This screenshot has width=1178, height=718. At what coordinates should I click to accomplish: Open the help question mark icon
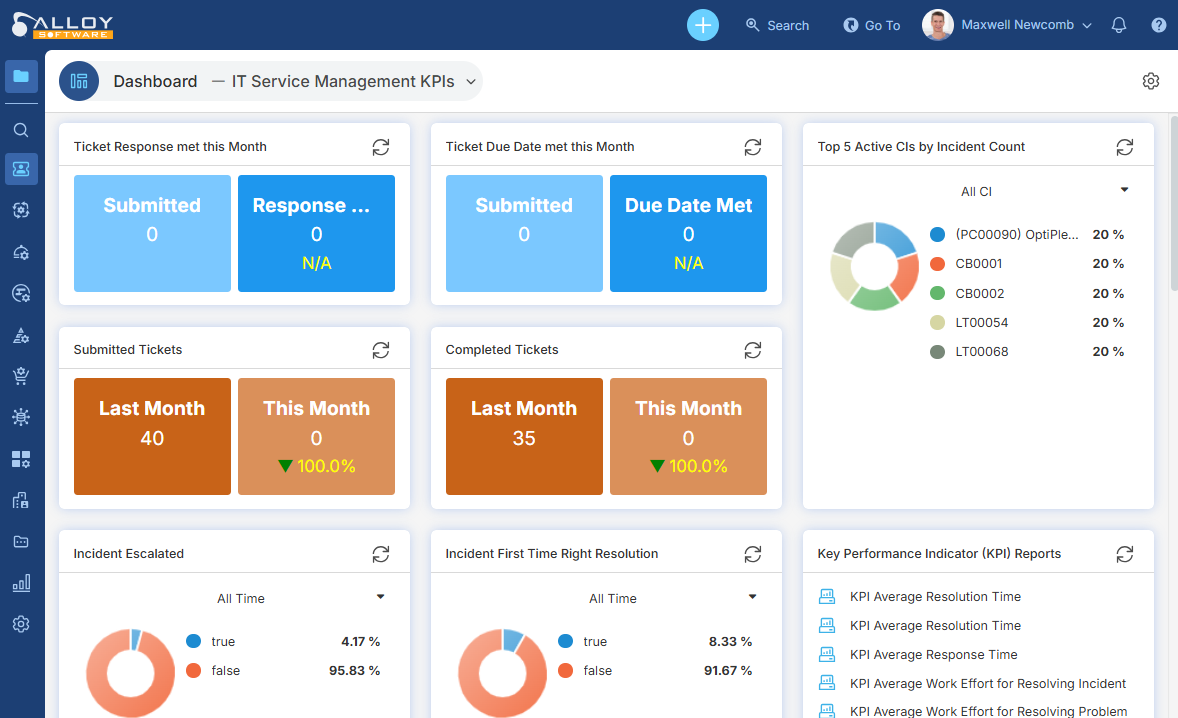1158,25
